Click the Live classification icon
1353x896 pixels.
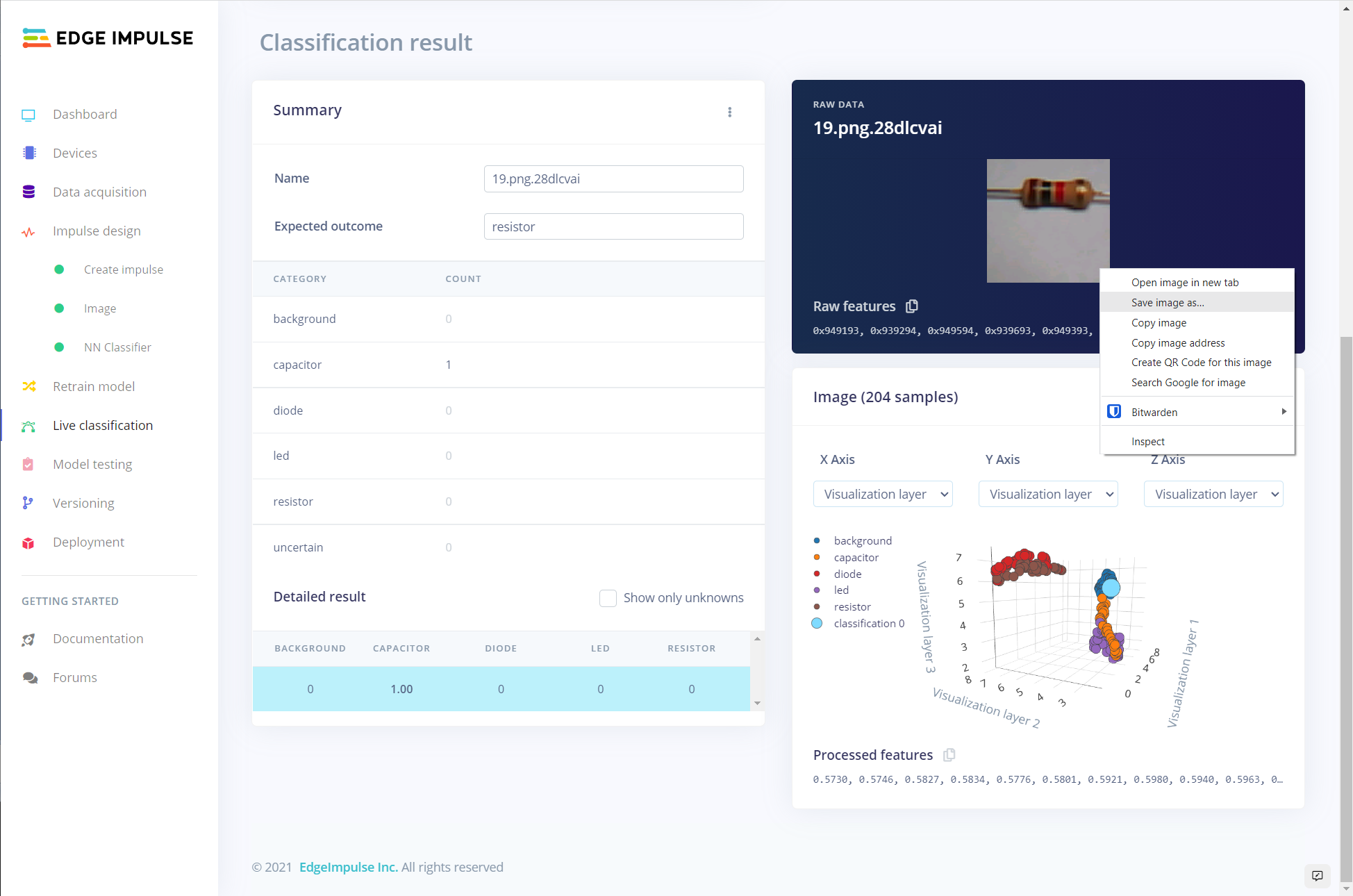(28, 426)
